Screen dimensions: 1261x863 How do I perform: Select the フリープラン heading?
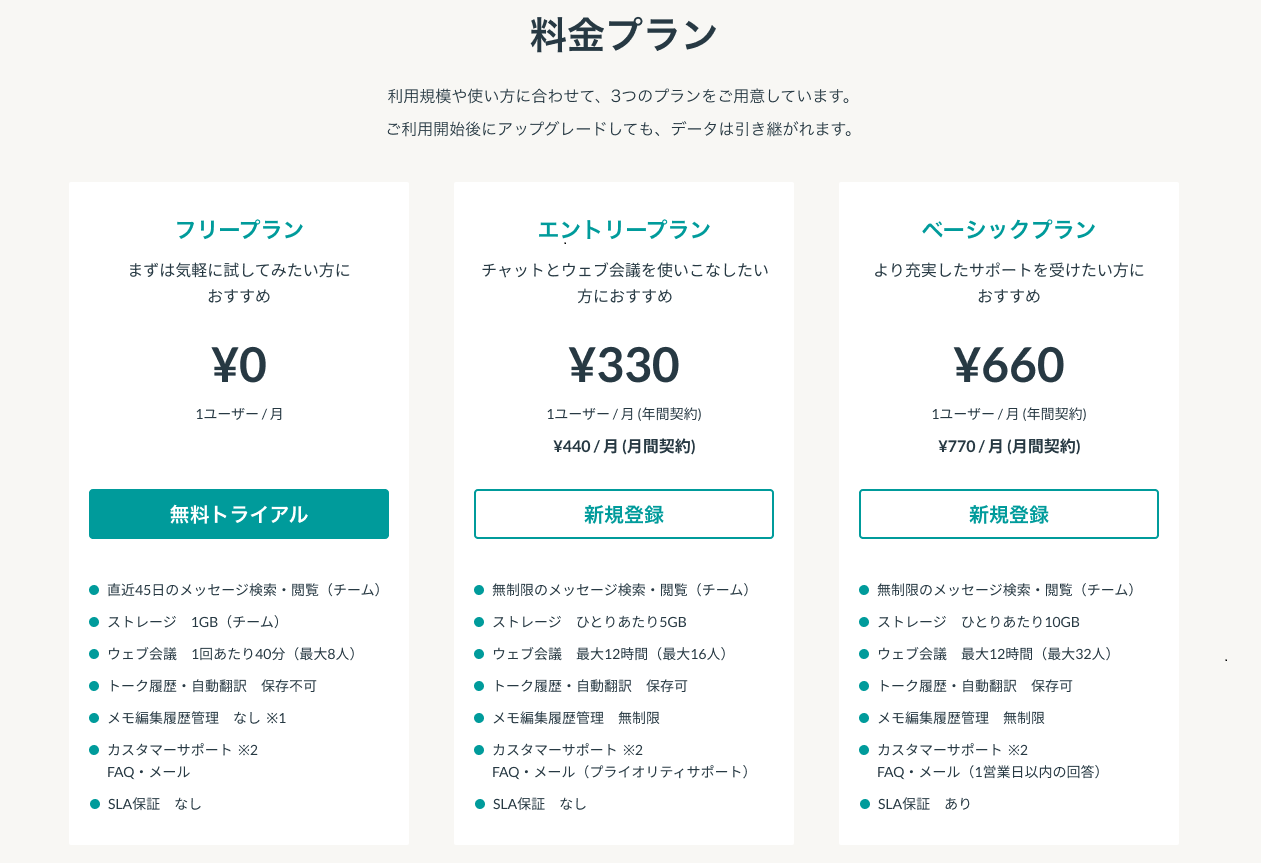click(x=239, y=230)
